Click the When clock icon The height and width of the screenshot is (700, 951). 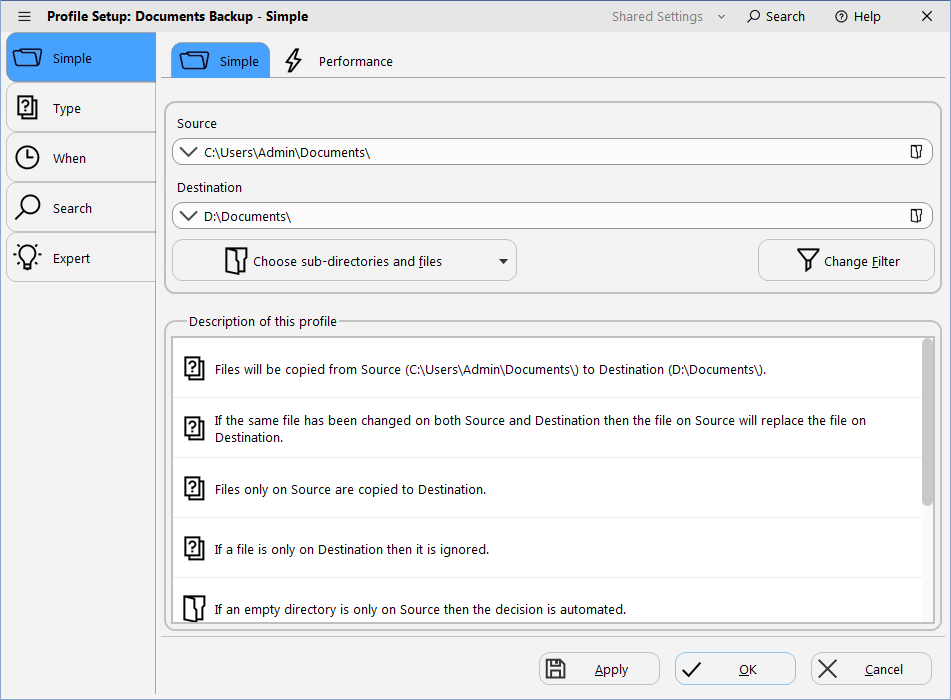[28, 157]
